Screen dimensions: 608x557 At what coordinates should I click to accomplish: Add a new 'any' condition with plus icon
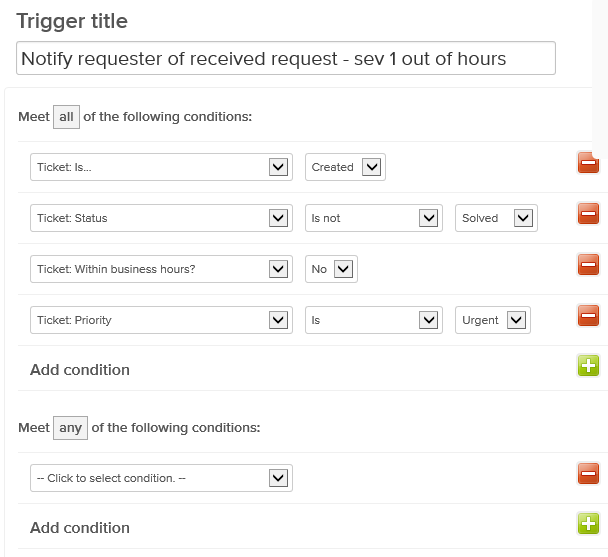[x=588, y=522]
